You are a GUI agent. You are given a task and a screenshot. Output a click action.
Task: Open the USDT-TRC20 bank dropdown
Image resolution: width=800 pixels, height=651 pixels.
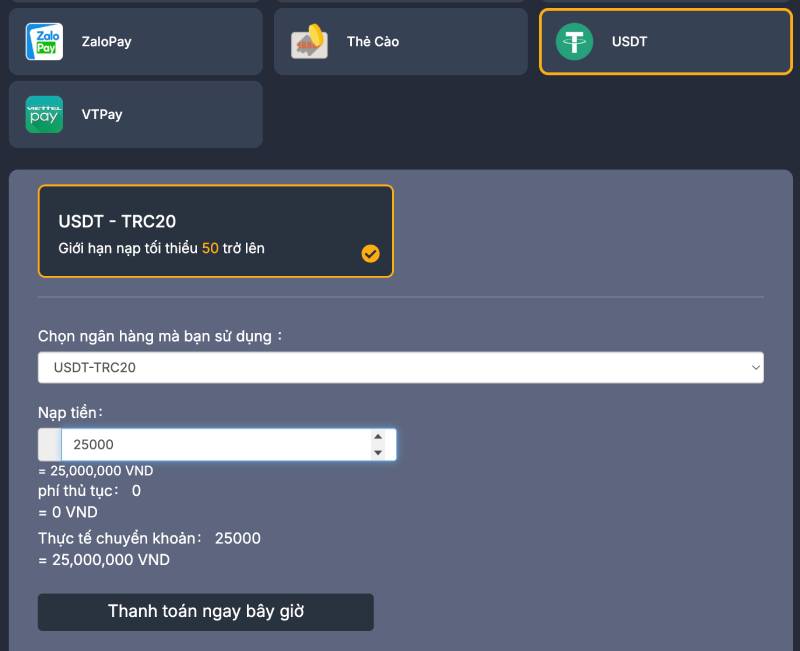pos(401,367)
